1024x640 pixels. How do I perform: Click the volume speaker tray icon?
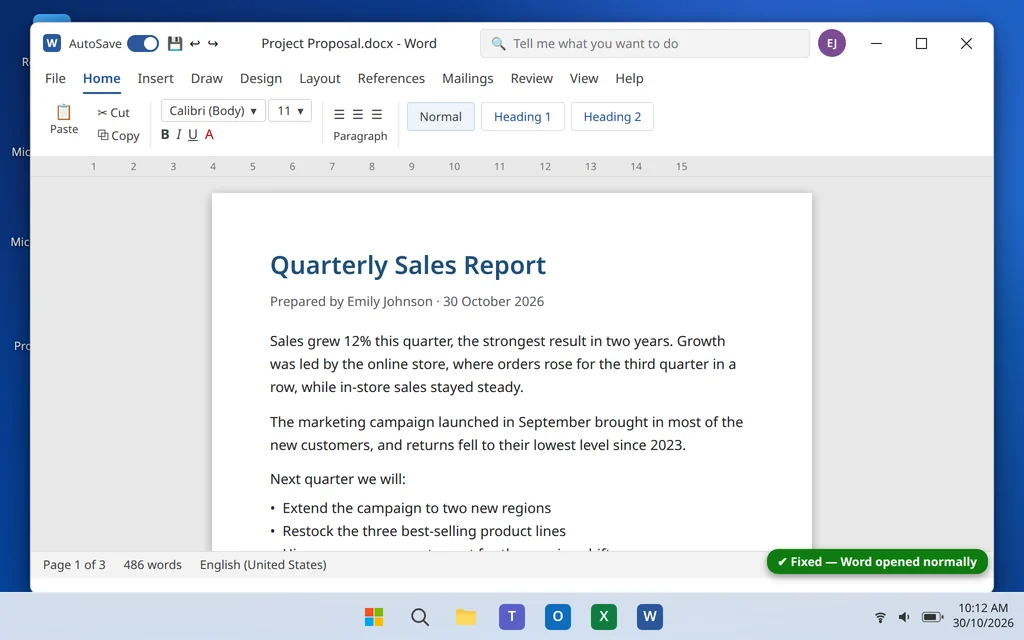pyautogui.click(x=904, y=617)
